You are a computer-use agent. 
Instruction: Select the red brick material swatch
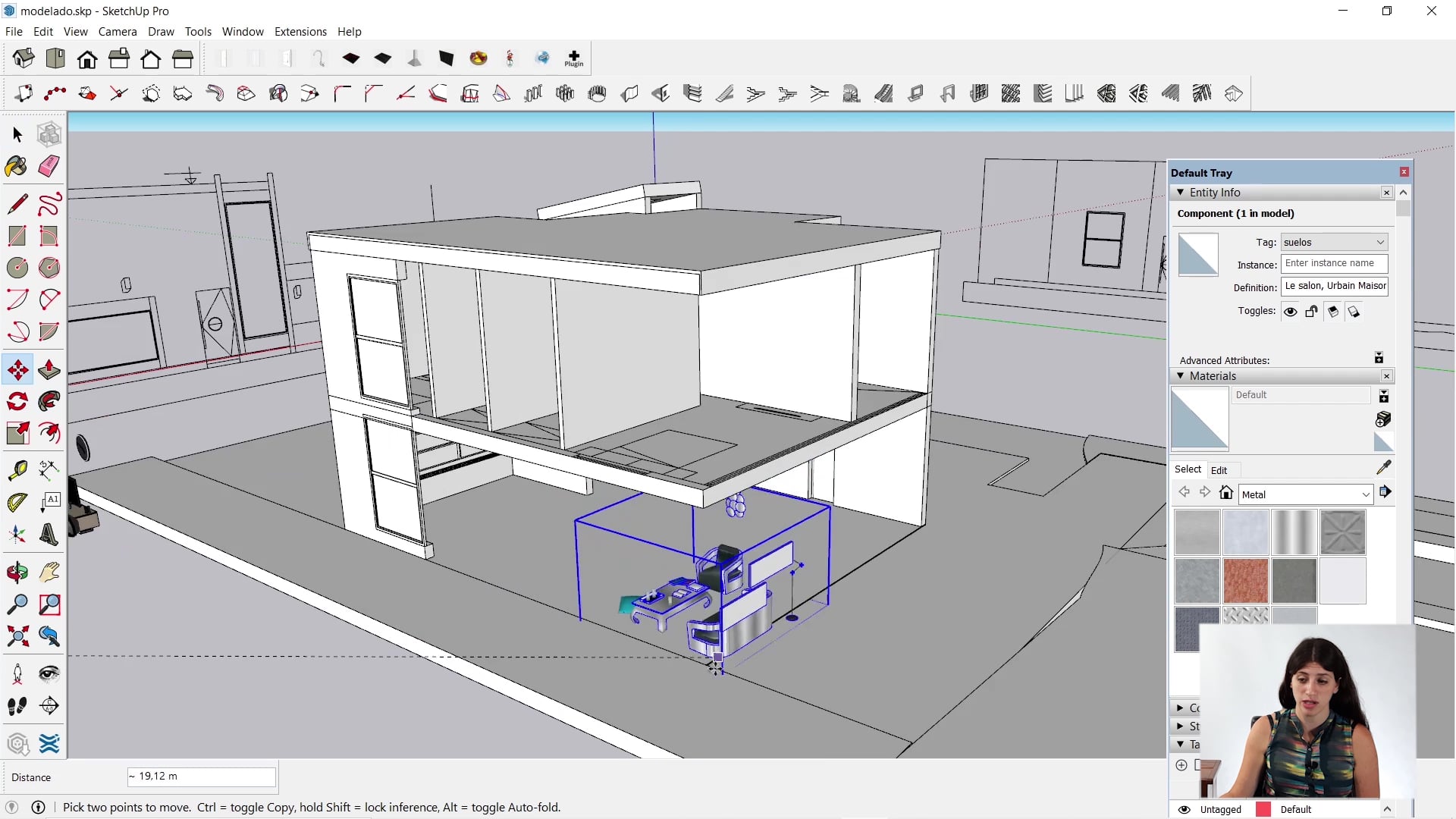(1245, 580)
